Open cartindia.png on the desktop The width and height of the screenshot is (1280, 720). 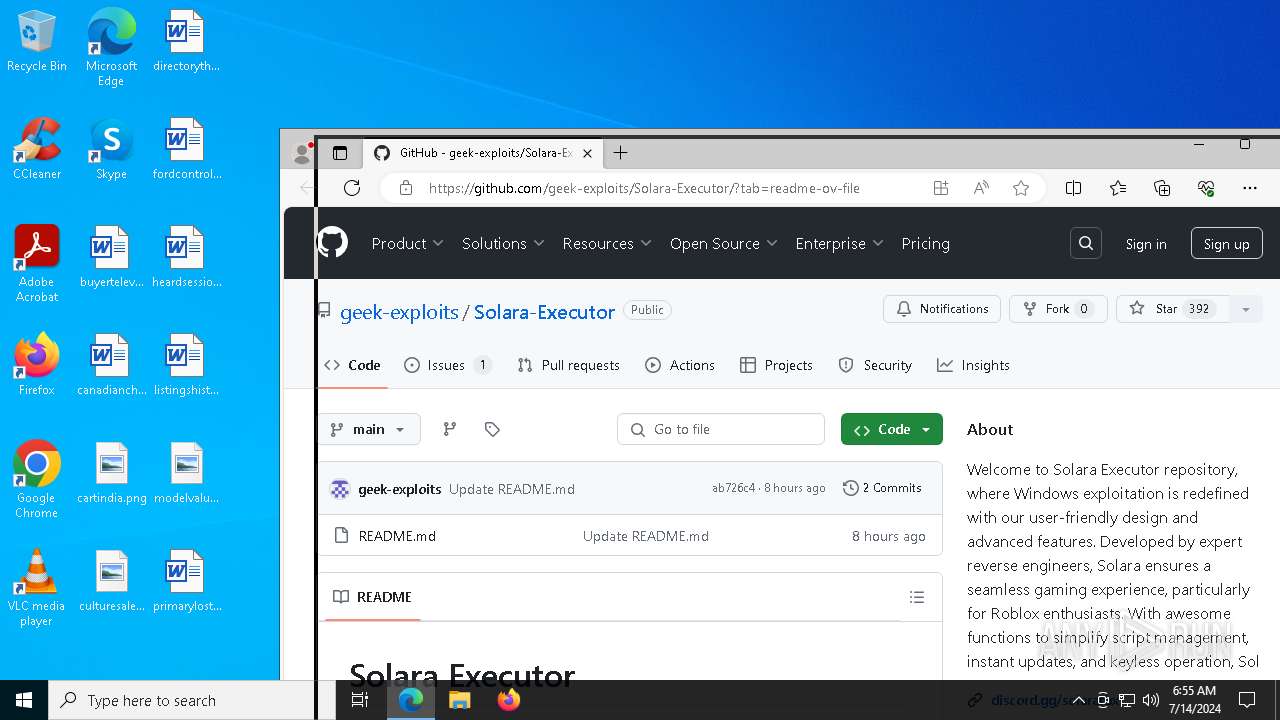[x=112, y=473]
